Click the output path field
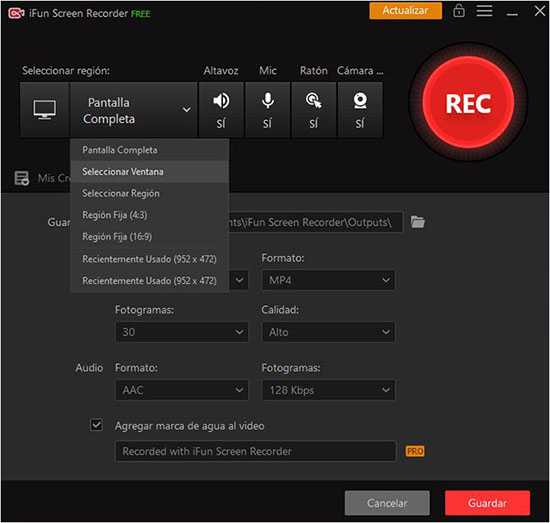This screenshot has height=523, width=550. [x=316, y=222]
